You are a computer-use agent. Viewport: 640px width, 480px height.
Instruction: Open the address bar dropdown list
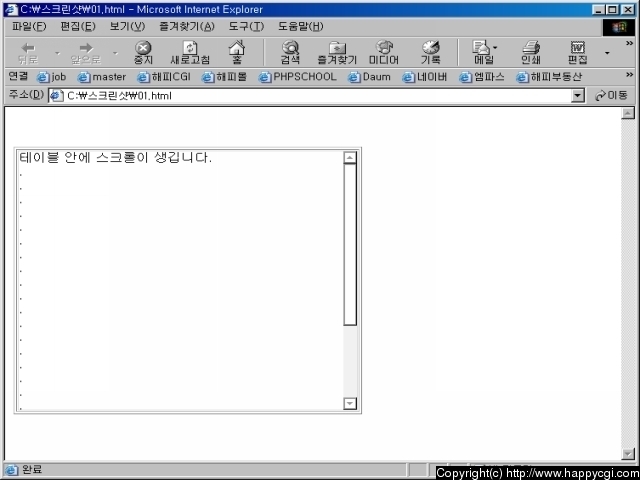point(577,96)
